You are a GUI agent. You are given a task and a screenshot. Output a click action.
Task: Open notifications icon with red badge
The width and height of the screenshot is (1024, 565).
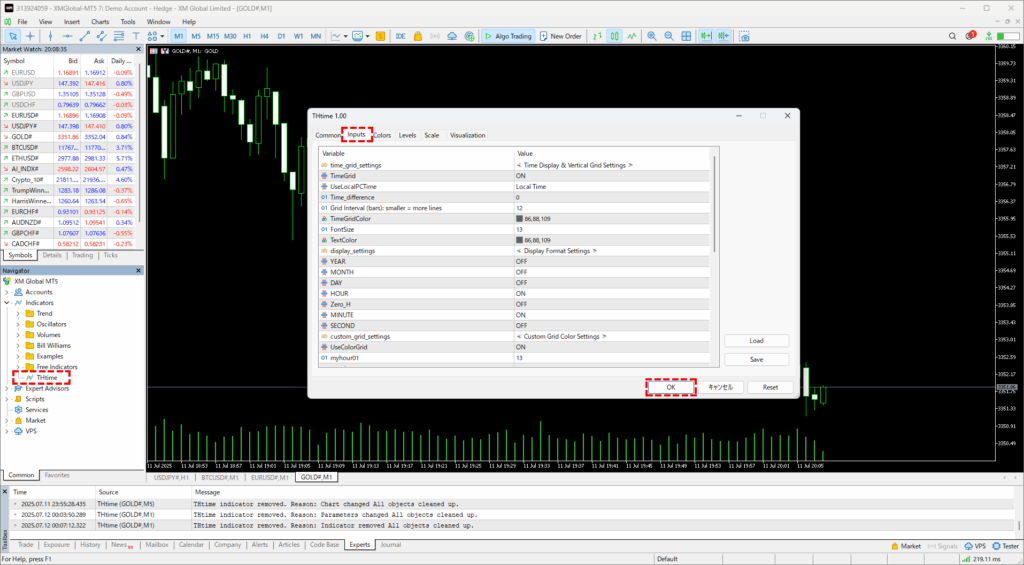pyautogui.click(x=970, y=35)
